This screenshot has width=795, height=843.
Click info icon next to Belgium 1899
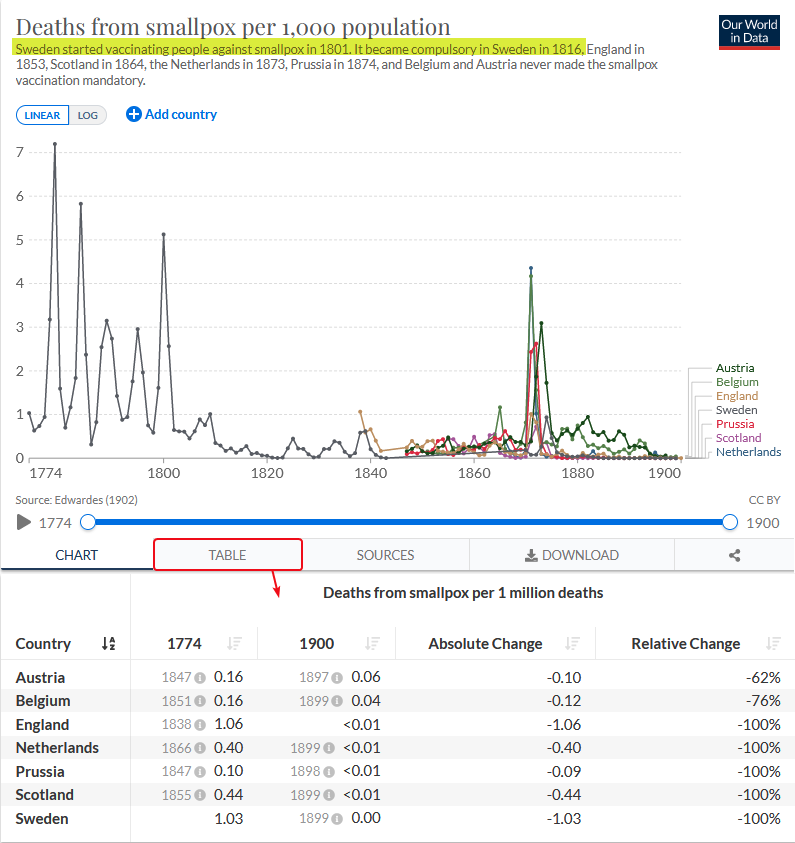click(x=337, y=701)
